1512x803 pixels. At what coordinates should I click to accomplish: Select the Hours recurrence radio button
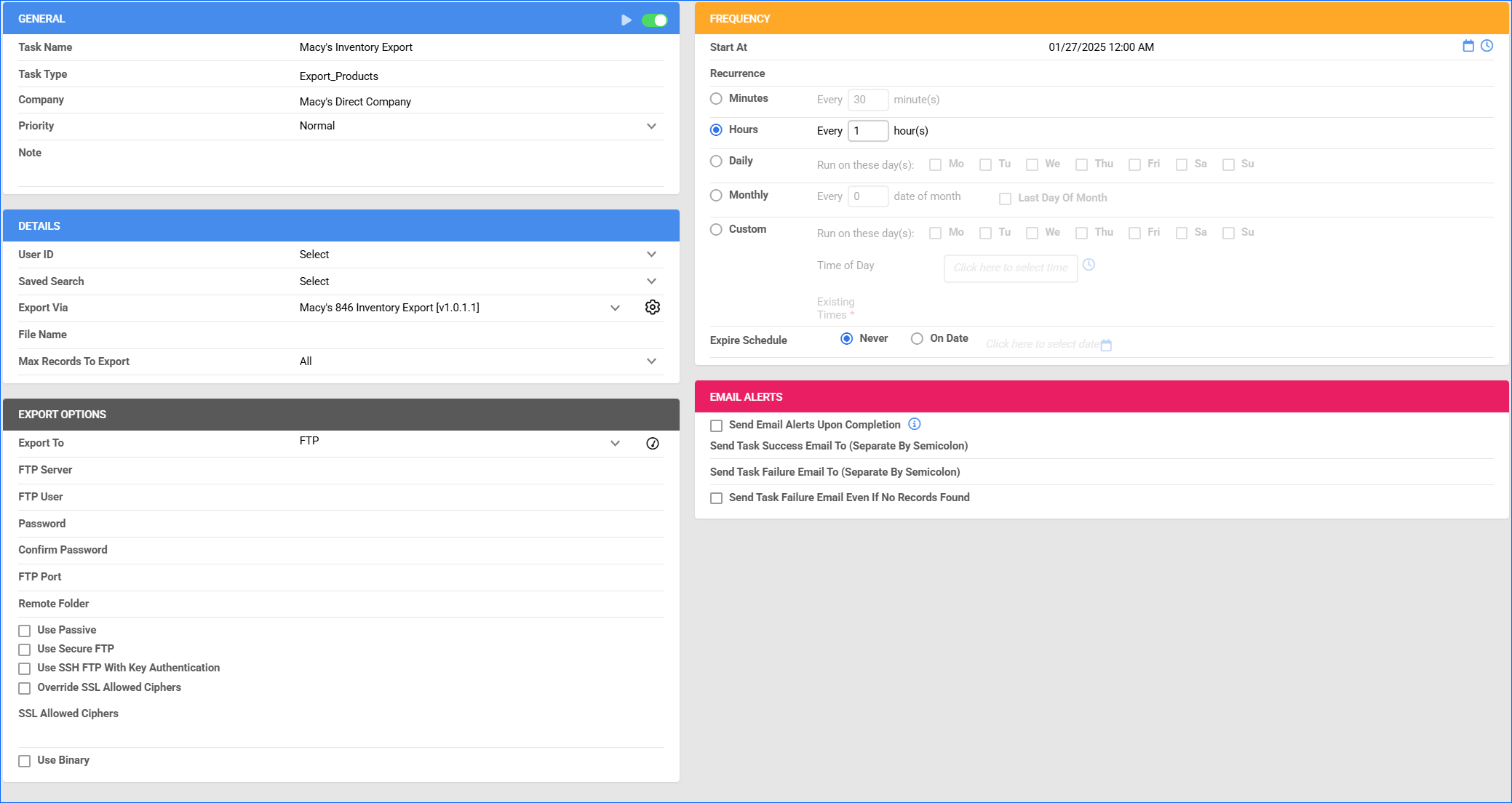716,129
